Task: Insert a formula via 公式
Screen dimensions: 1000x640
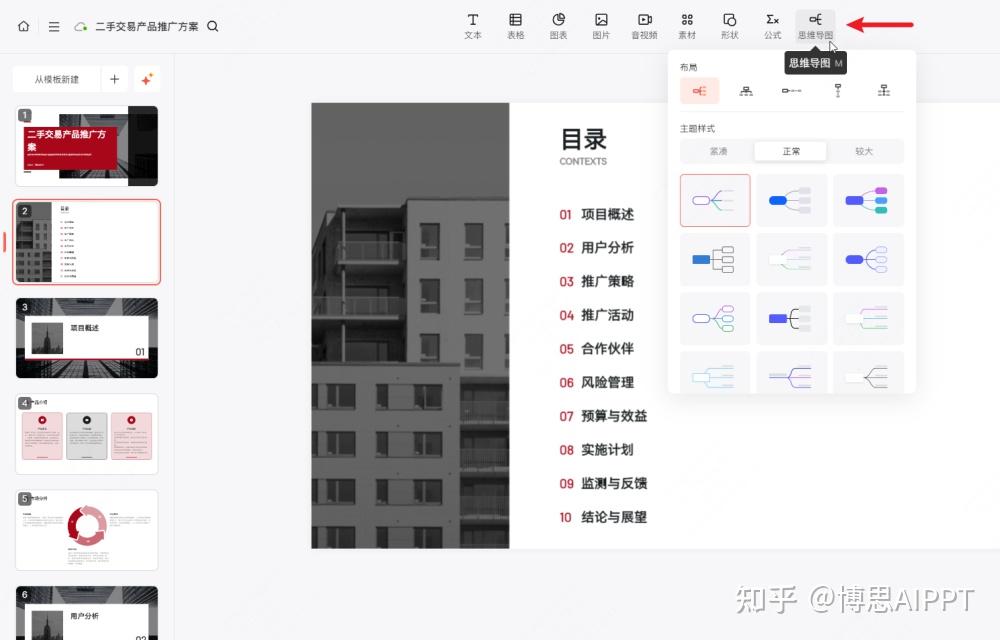Action: 772,26
